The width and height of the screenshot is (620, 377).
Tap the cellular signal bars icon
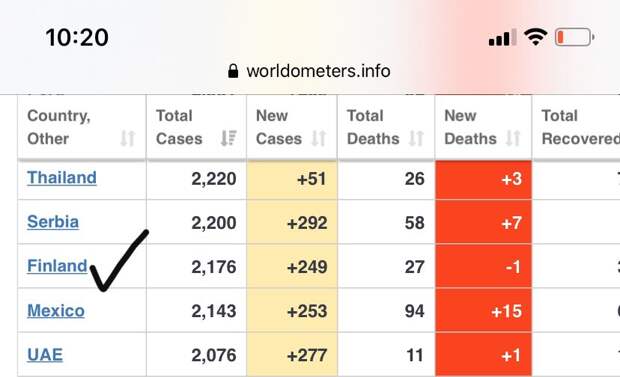(x=502, y=37)
